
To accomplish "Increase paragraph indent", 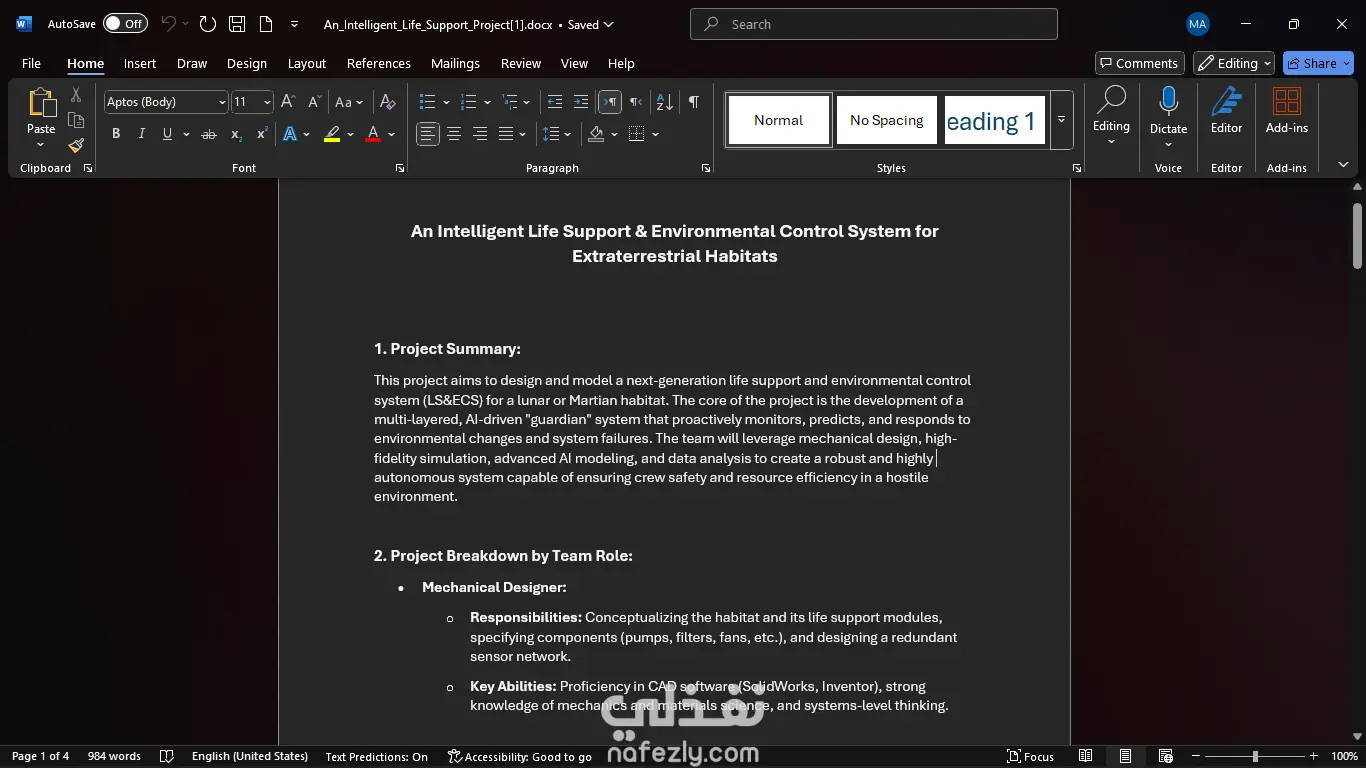I will tap(581, 102).
